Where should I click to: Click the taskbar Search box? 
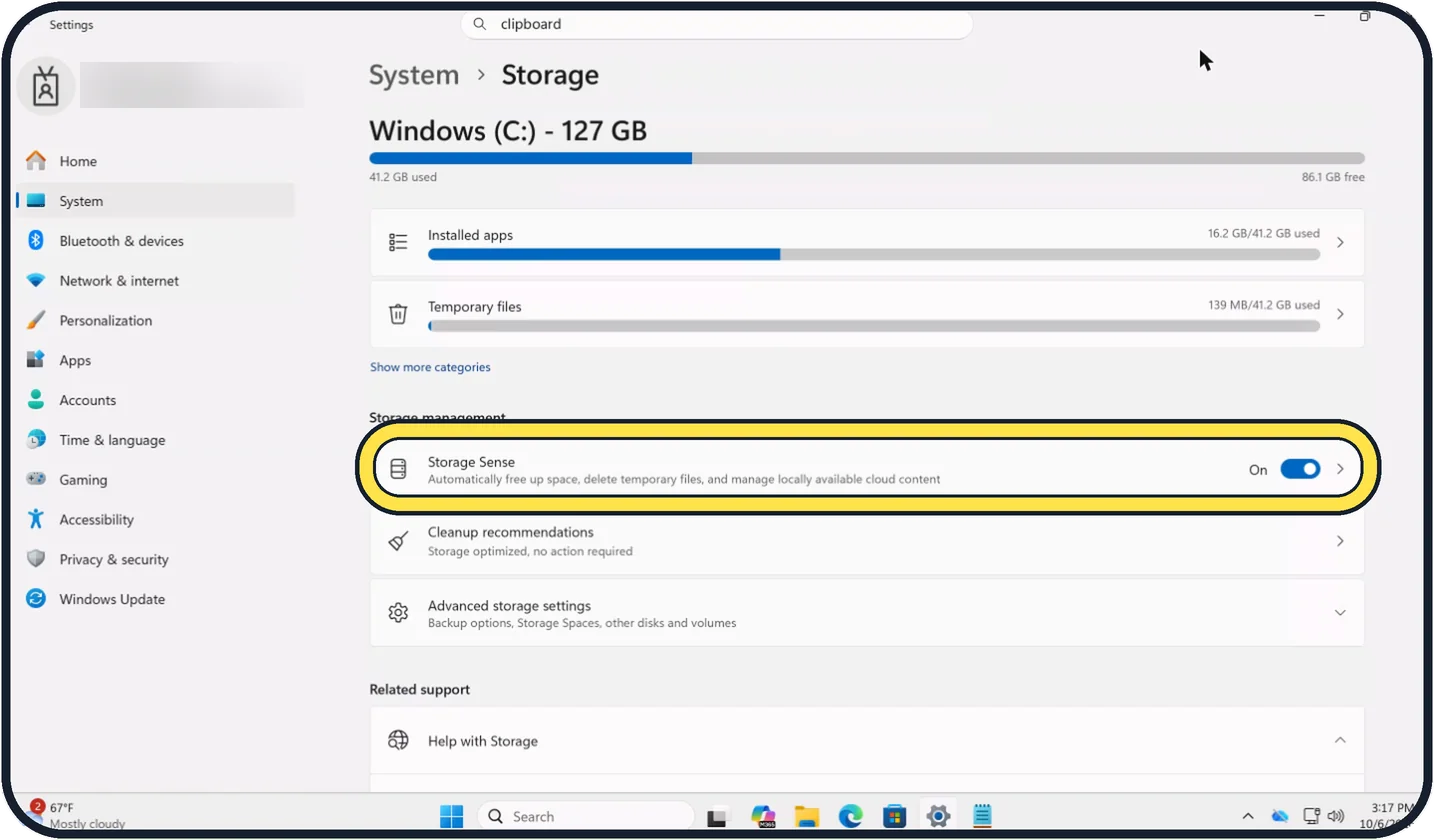(585, 816)
